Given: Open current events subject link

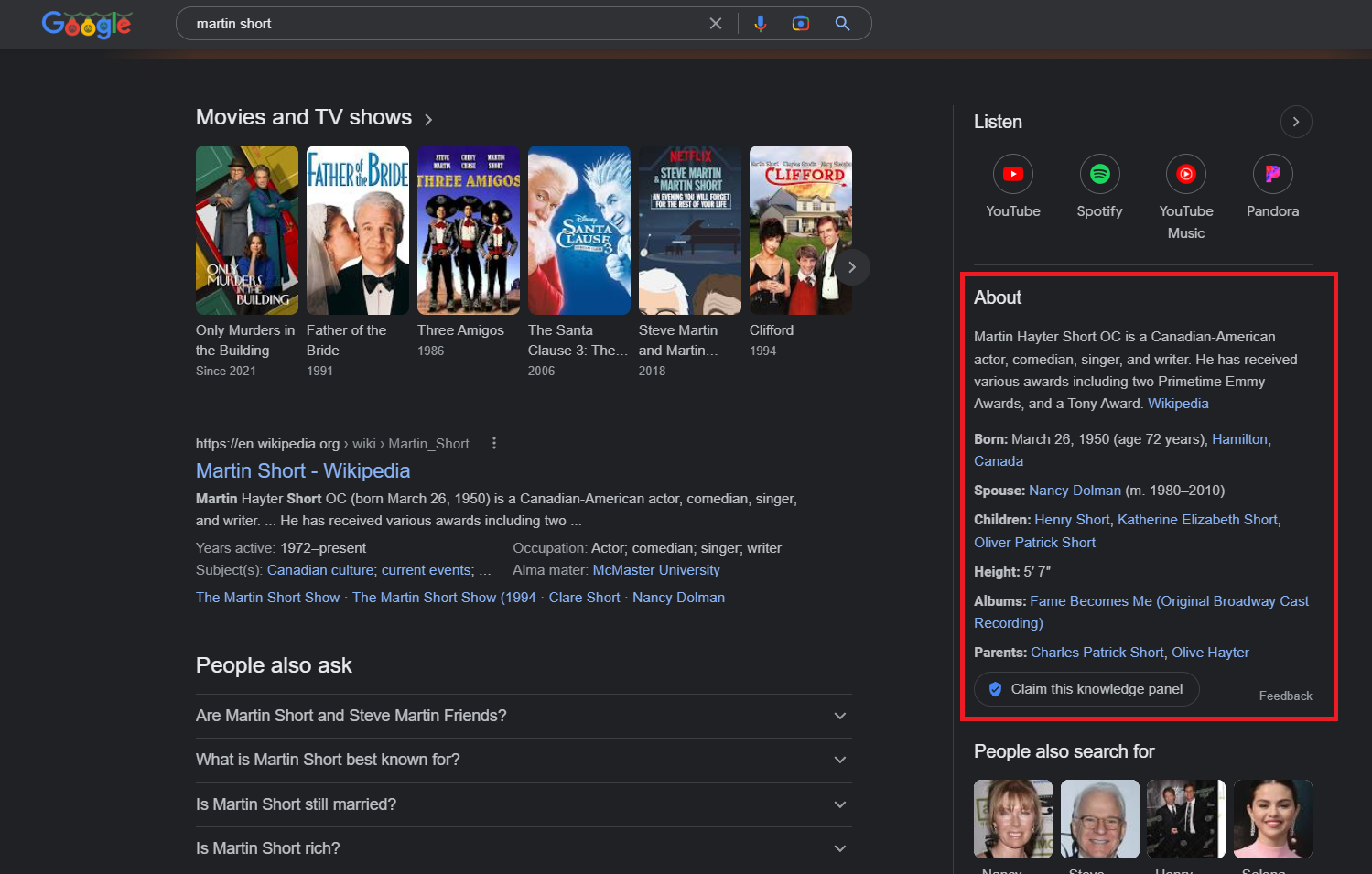Looking at the screenshot, I should pos(427,570).
